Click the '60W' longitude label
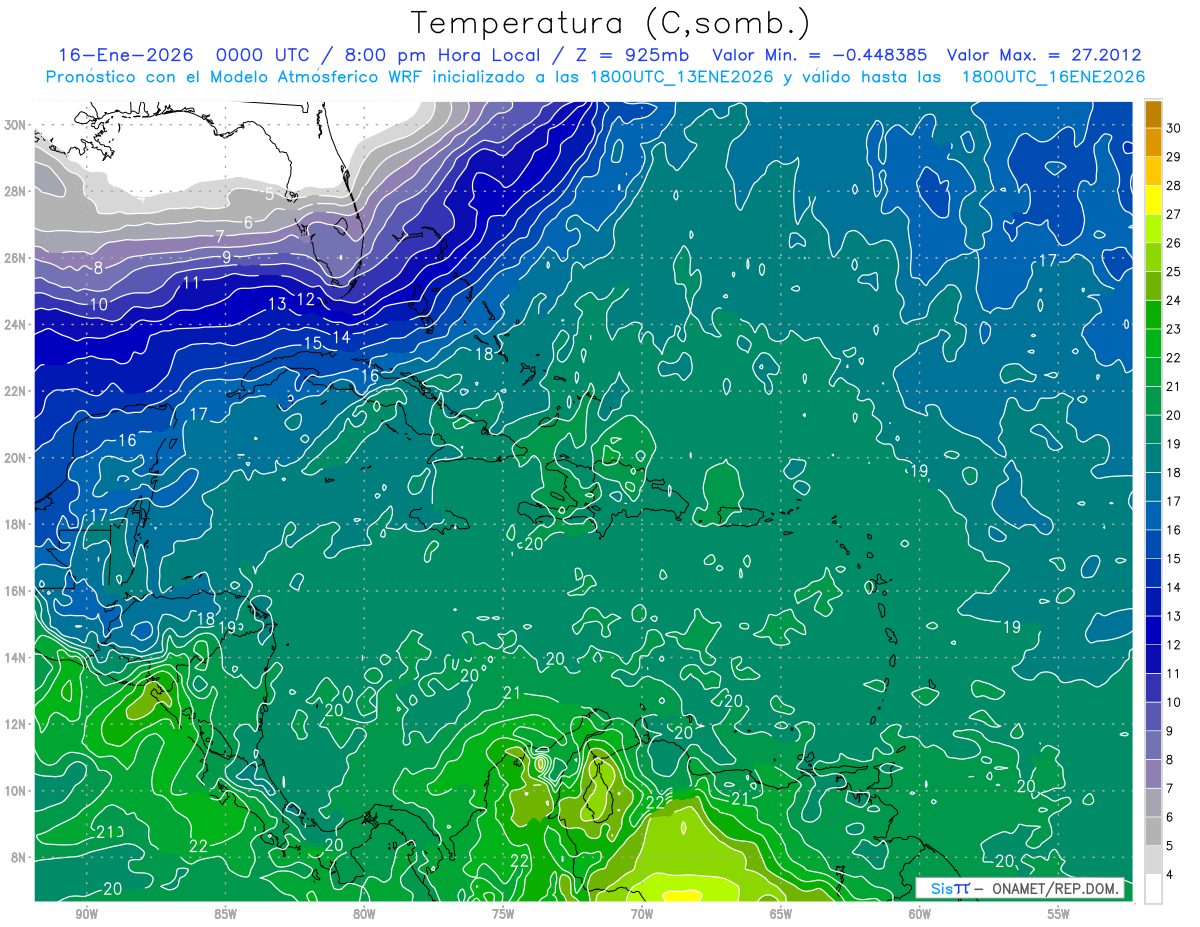The width and height of the screenshot is (1200, 927). point(920,914)
